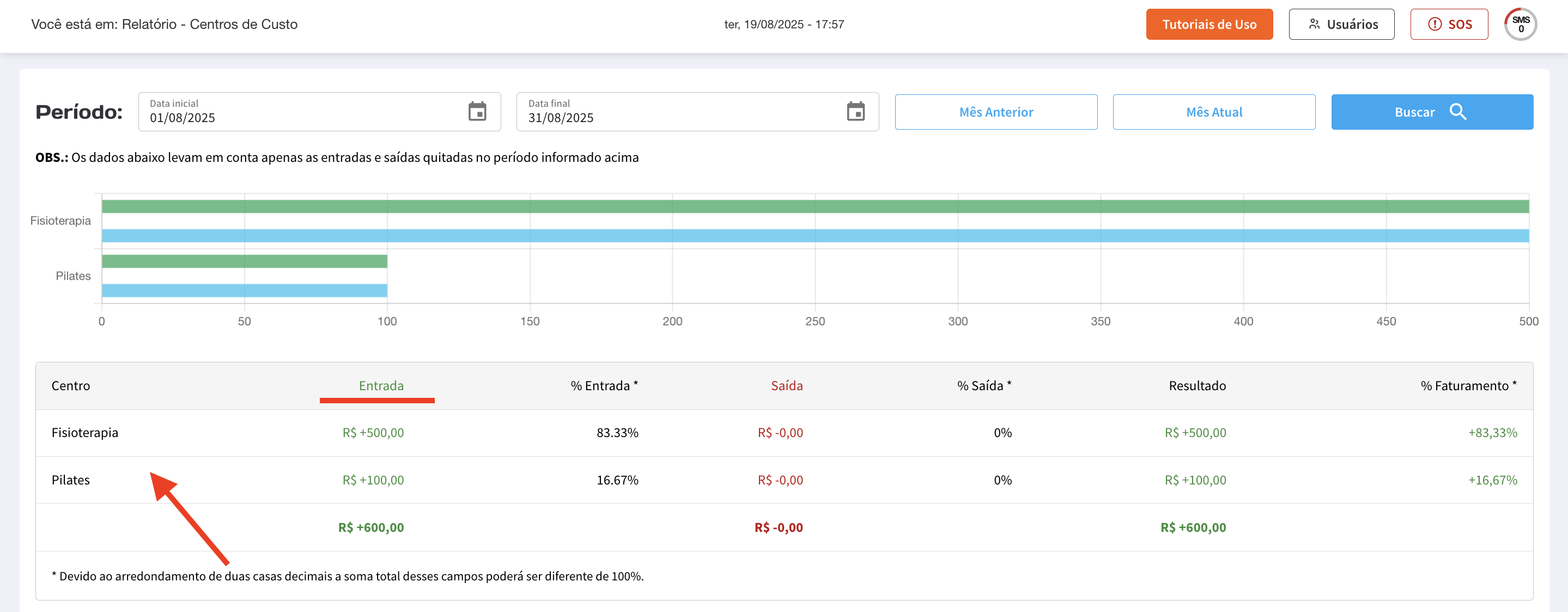Screen dimensions: 1568x612
Task: Open the Data inicial calendar icon
Action: click(477, 111)
